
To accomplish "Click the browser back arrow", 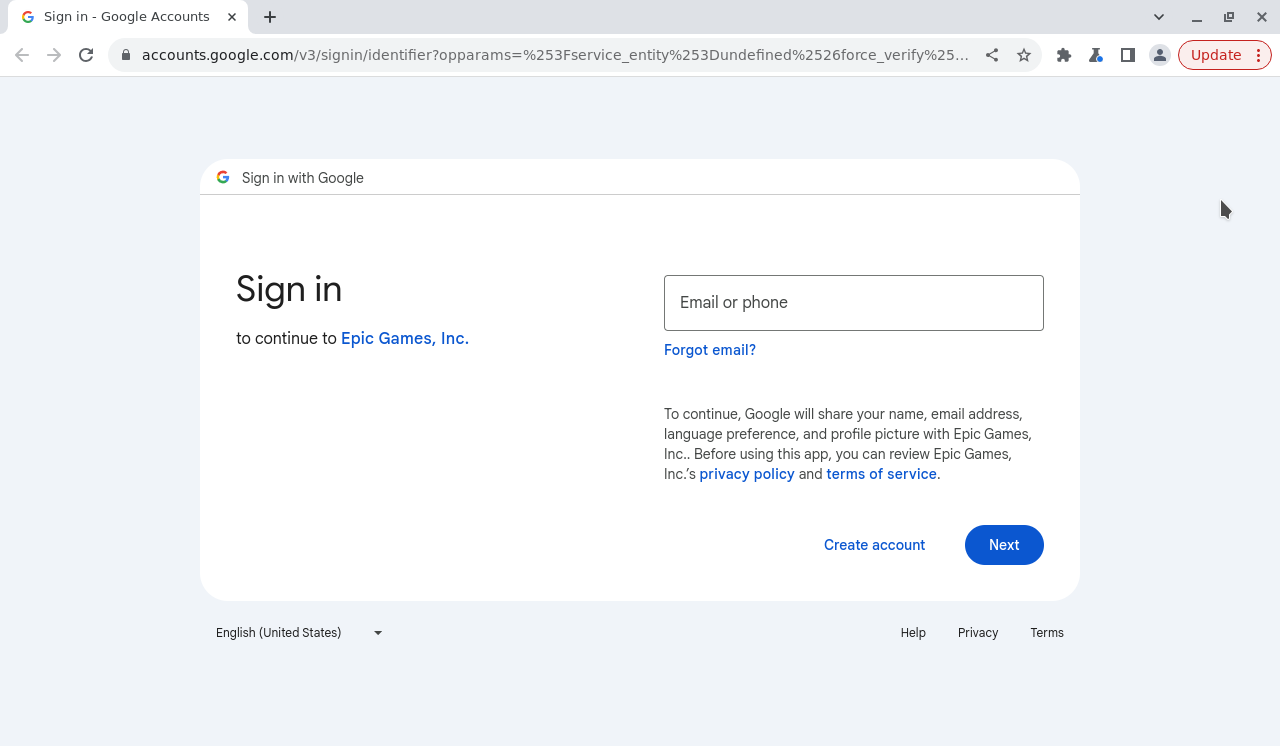I will pos(22,55).
